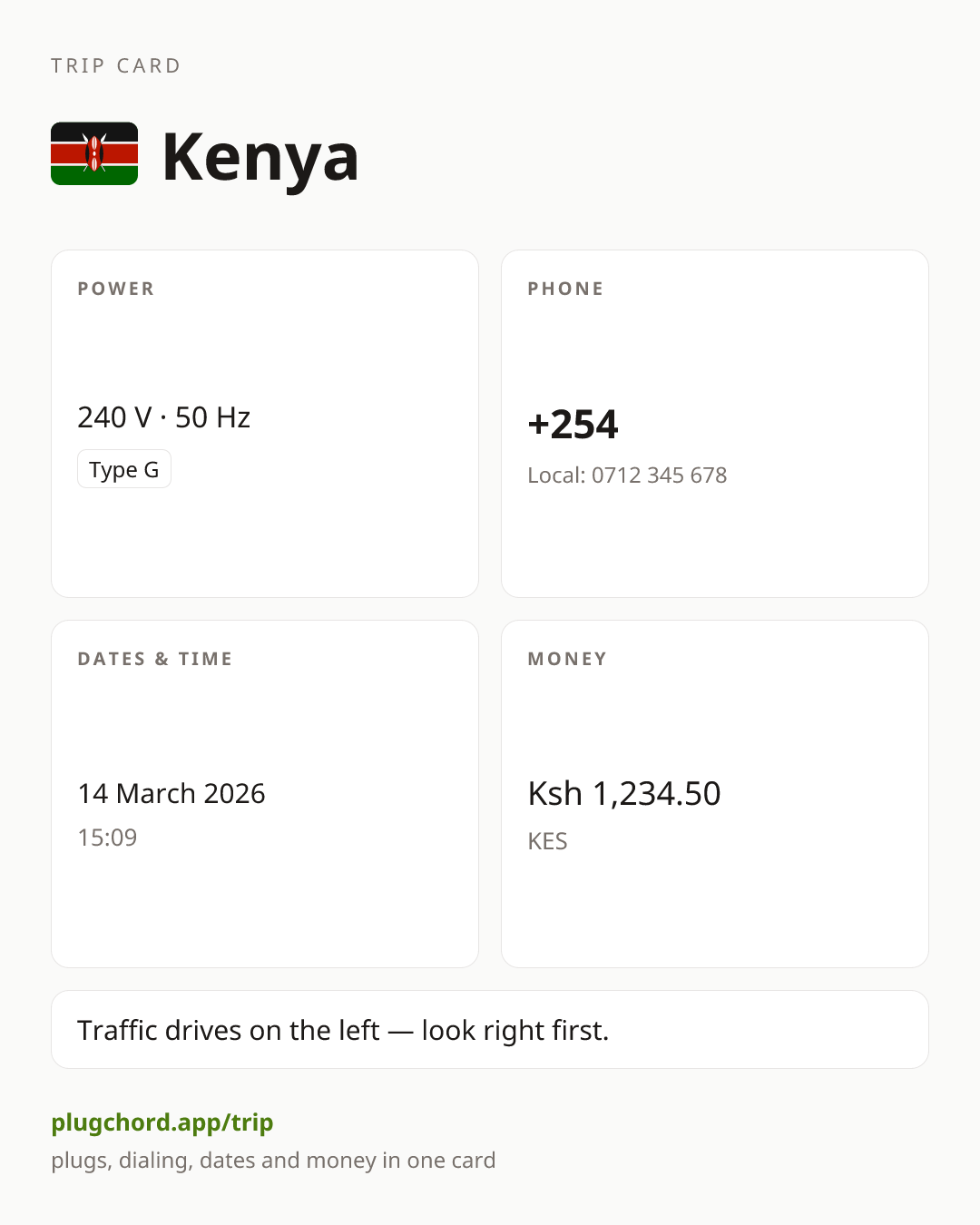Click the TRIP CARD label
The height and width of the screenshot is (1225, 980).
click(116, 66)
